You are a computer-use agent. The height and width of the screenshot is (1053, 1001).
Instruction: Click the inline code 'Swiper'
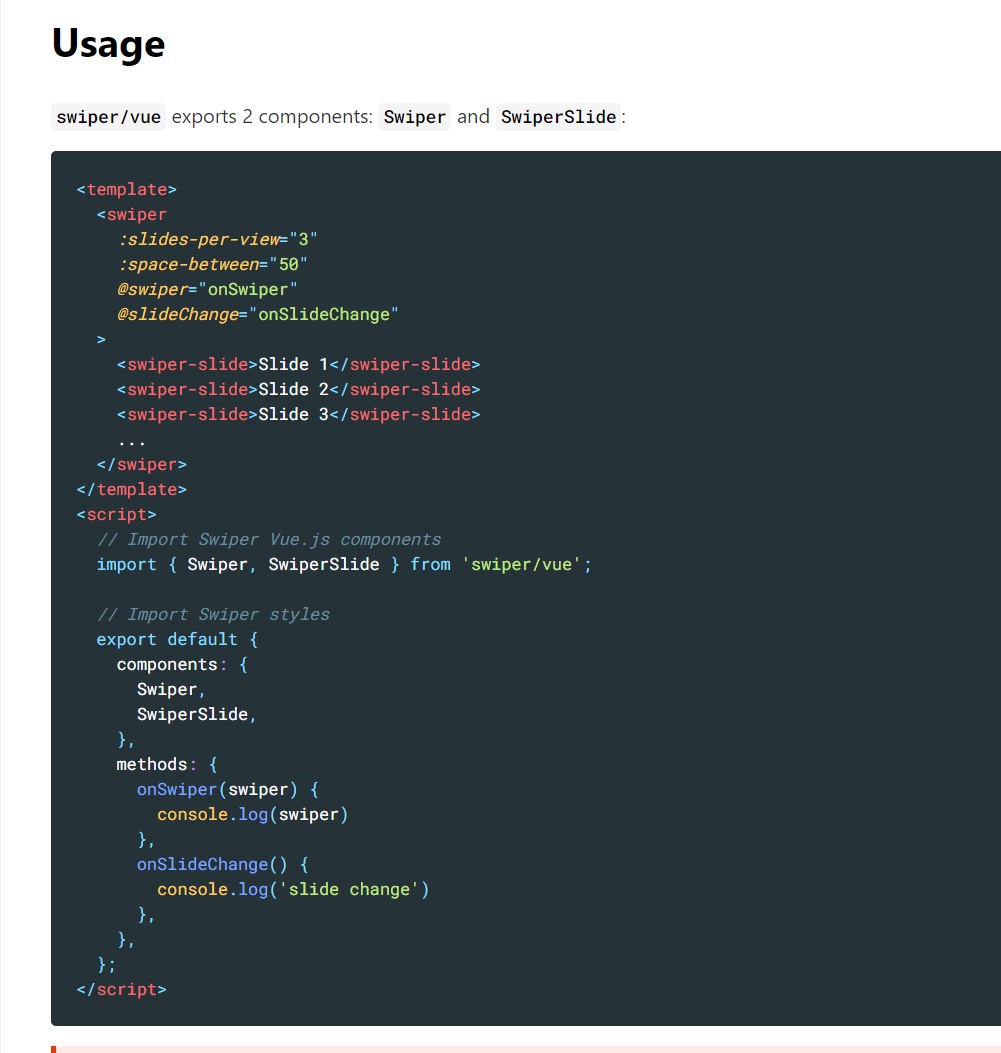[x=414, y=117]
